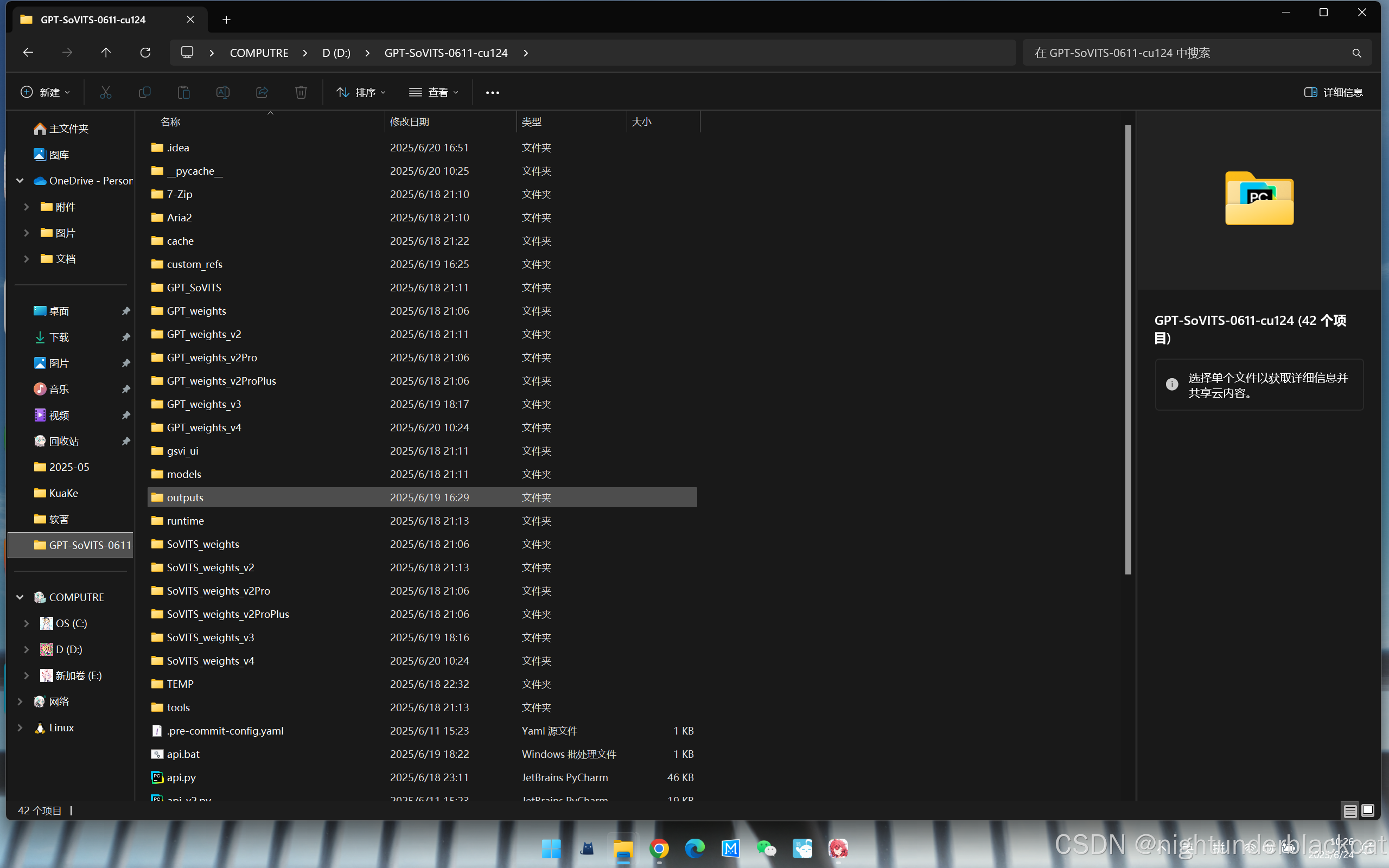Click the Paste clipboard icon

(x=184, y=92)
